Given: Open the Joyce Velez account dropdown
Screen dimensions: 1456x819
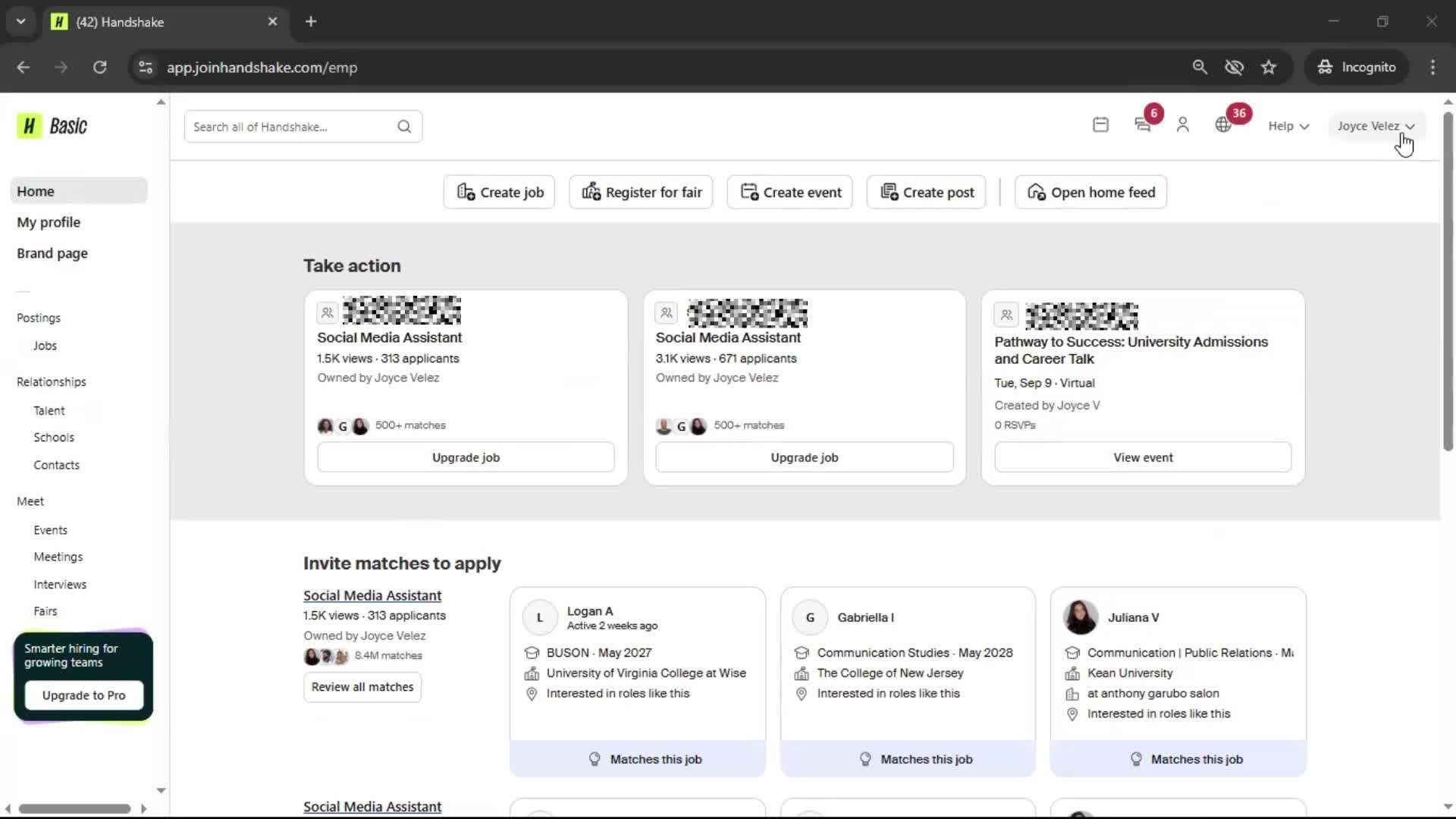Looking at the screenshot, I should [1375, 126].
